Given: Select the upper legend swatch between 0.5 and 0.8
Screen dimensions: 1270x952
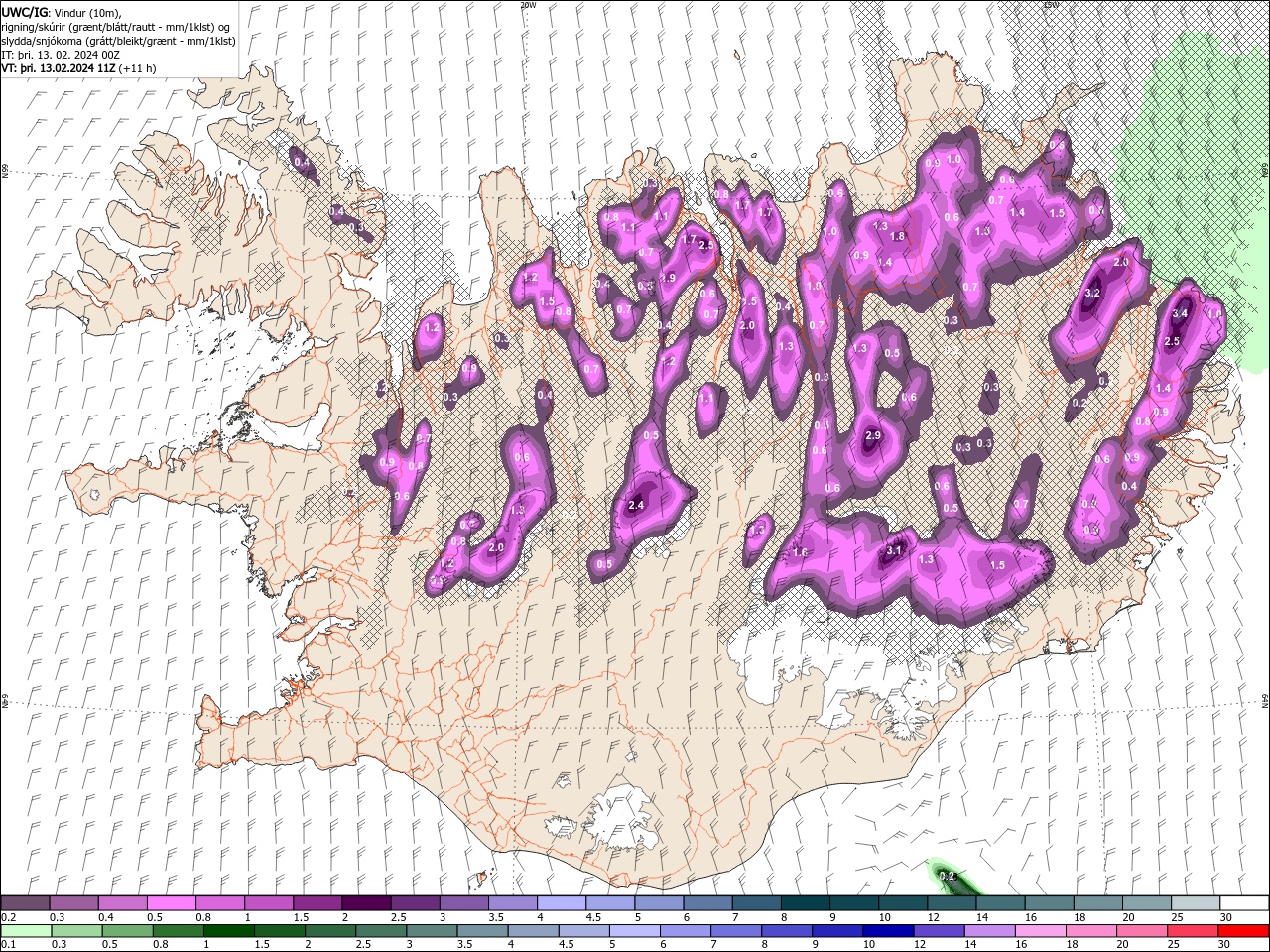Looking at the screenshot, I should (171, 903).
